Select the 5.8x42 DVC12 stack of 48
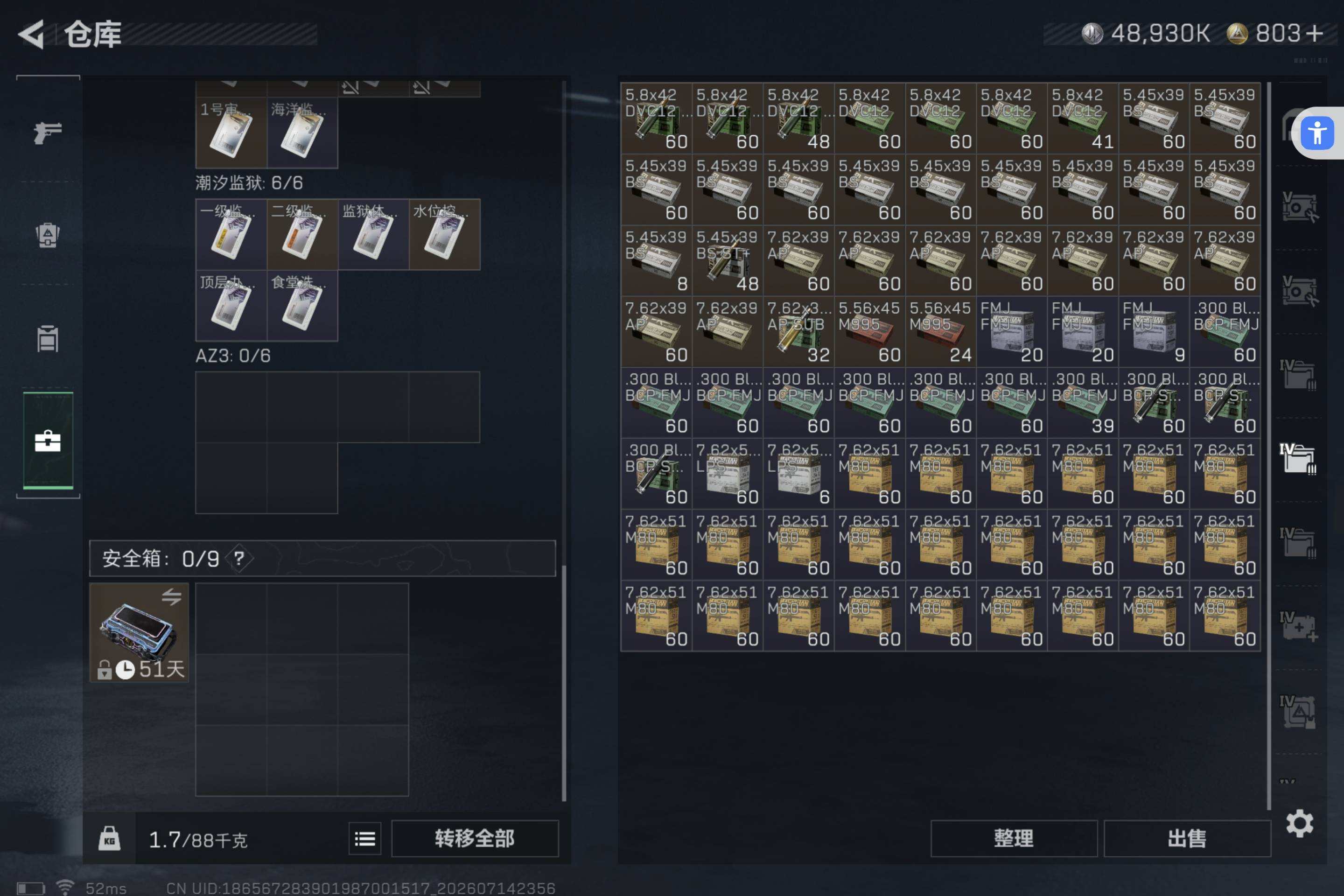Image resolution: width=1344 pixels, height=896 pixels. [798, 118]
